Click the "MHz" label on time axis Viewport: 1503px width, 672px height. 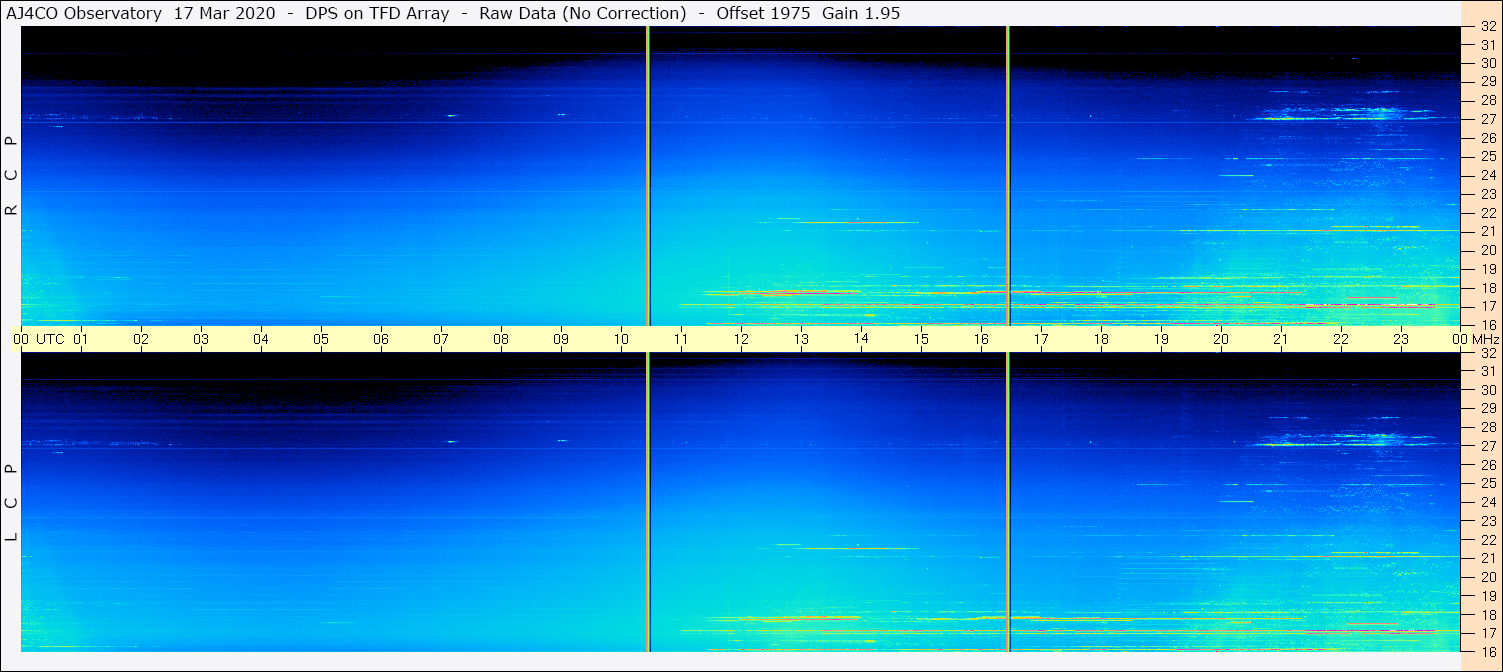point(1485,339)
